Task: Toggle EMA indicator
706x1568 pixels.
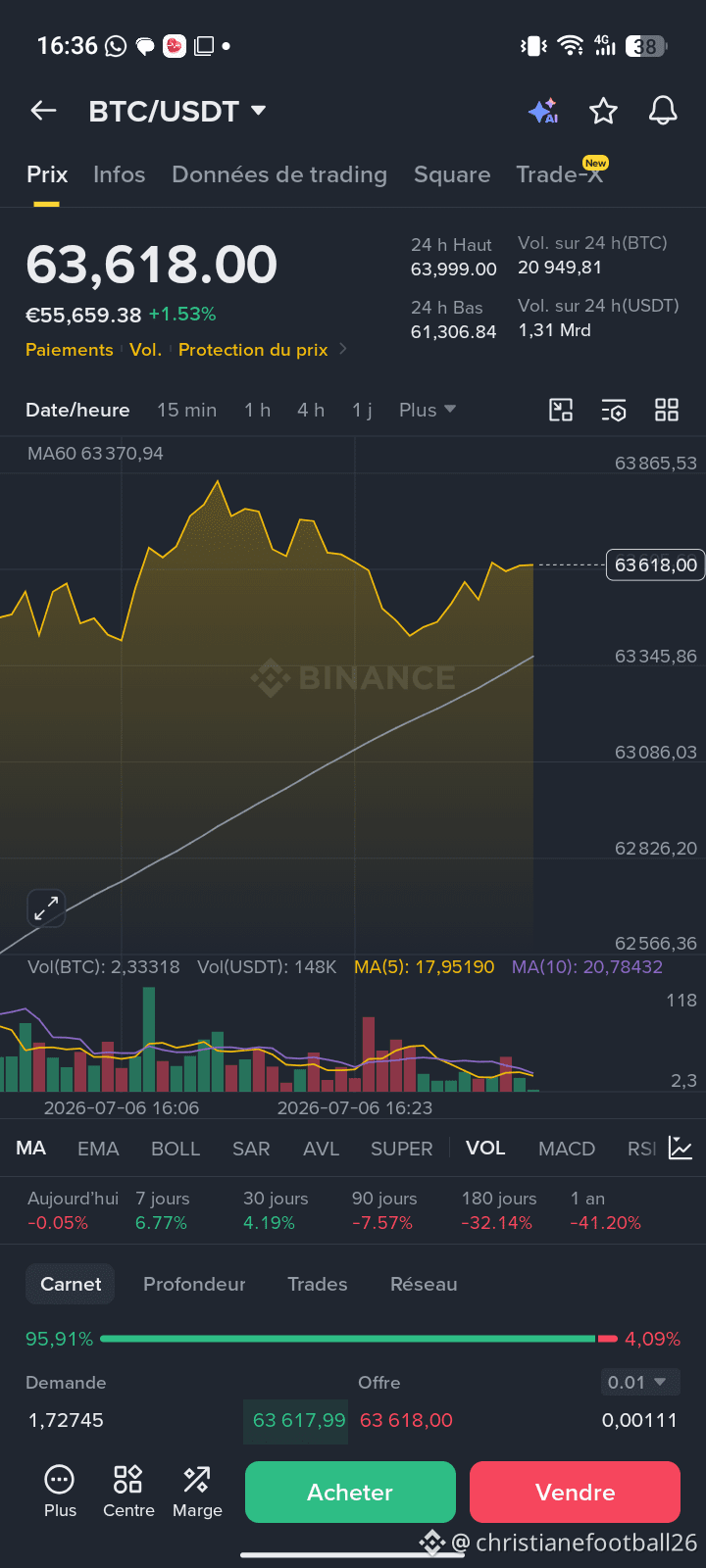Action: pyautogui.click(x=98, y=1149)
